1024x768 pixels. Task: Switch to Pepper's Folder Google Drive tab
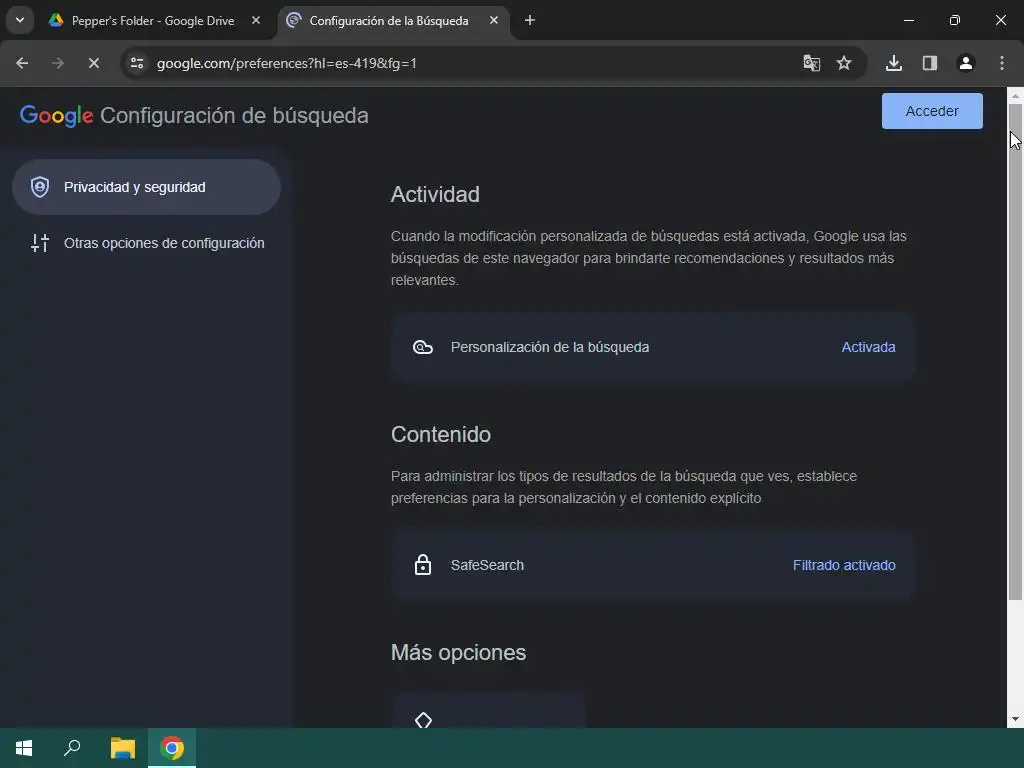pyautogui.click(x=154, y=20)
